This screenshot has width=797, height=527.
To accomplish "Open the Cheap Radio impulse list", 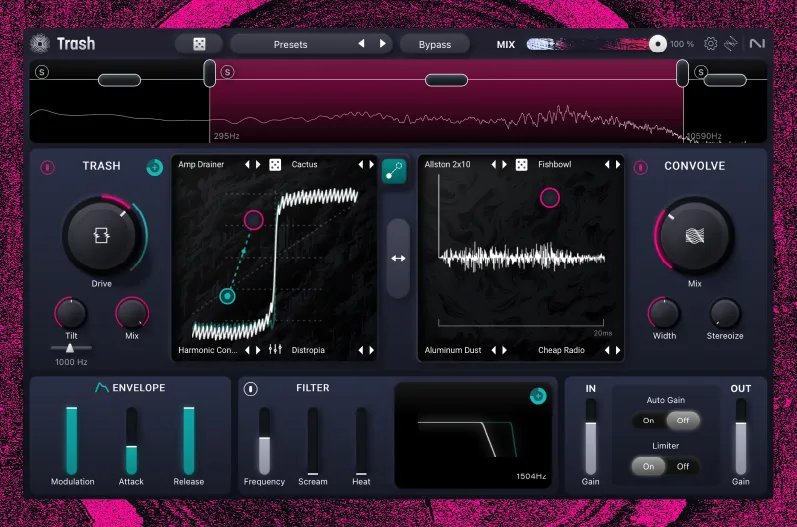I will point(561,350).
